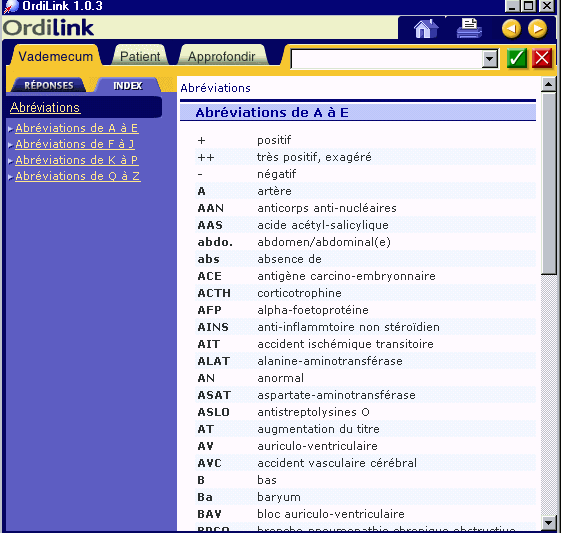561x533 pixels.
Task: Click 'corticotrophine' definition
Action: pyautogui.click(x=299, y=293)
